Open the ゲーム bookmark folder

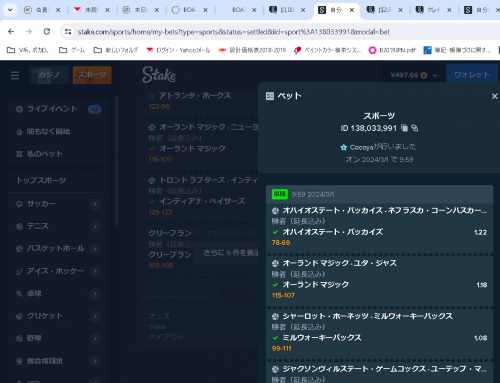72,50
